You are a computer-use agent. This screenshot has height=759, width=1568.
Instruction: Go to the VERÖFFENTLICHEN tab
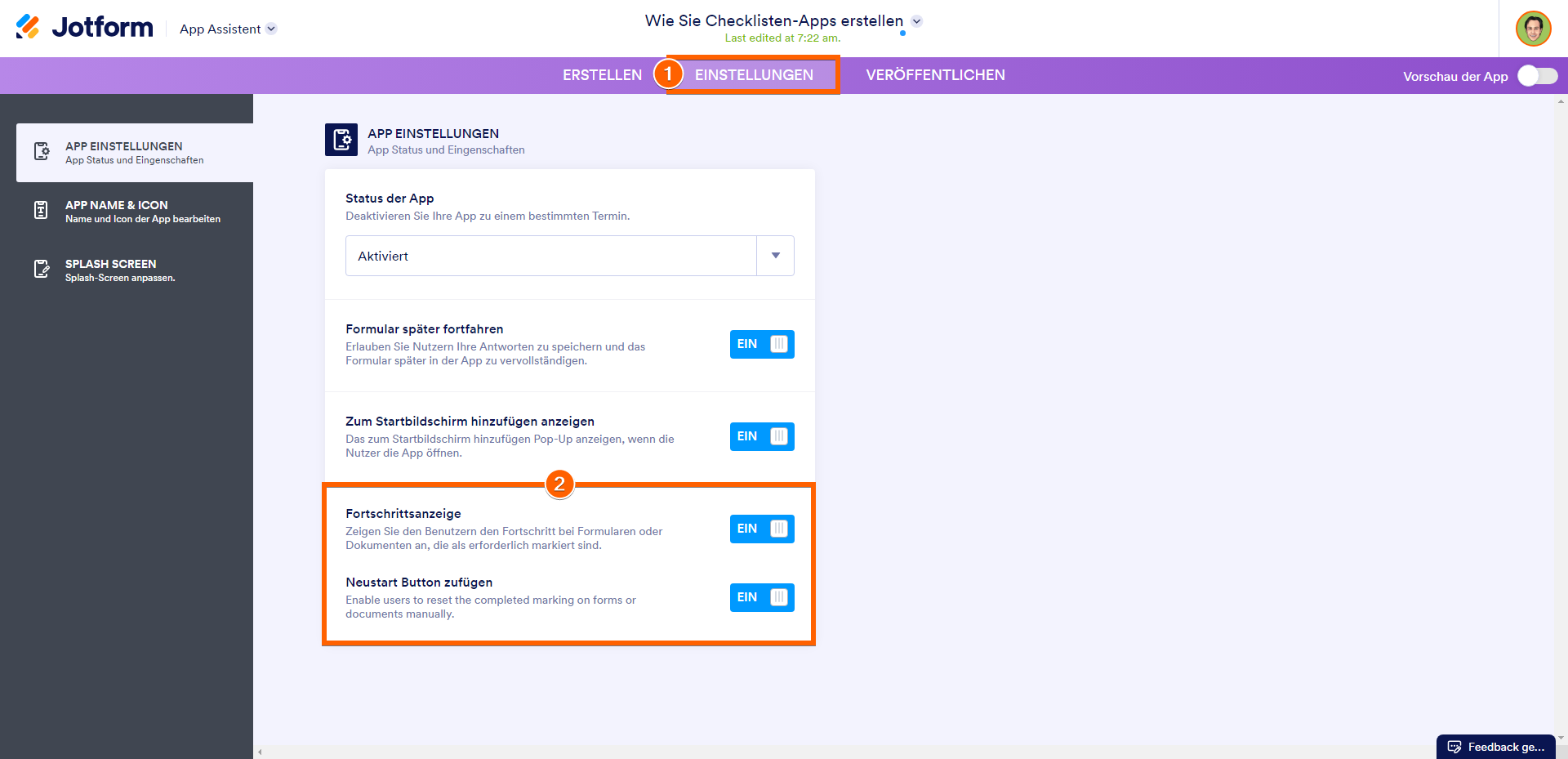tap(935, 75)
